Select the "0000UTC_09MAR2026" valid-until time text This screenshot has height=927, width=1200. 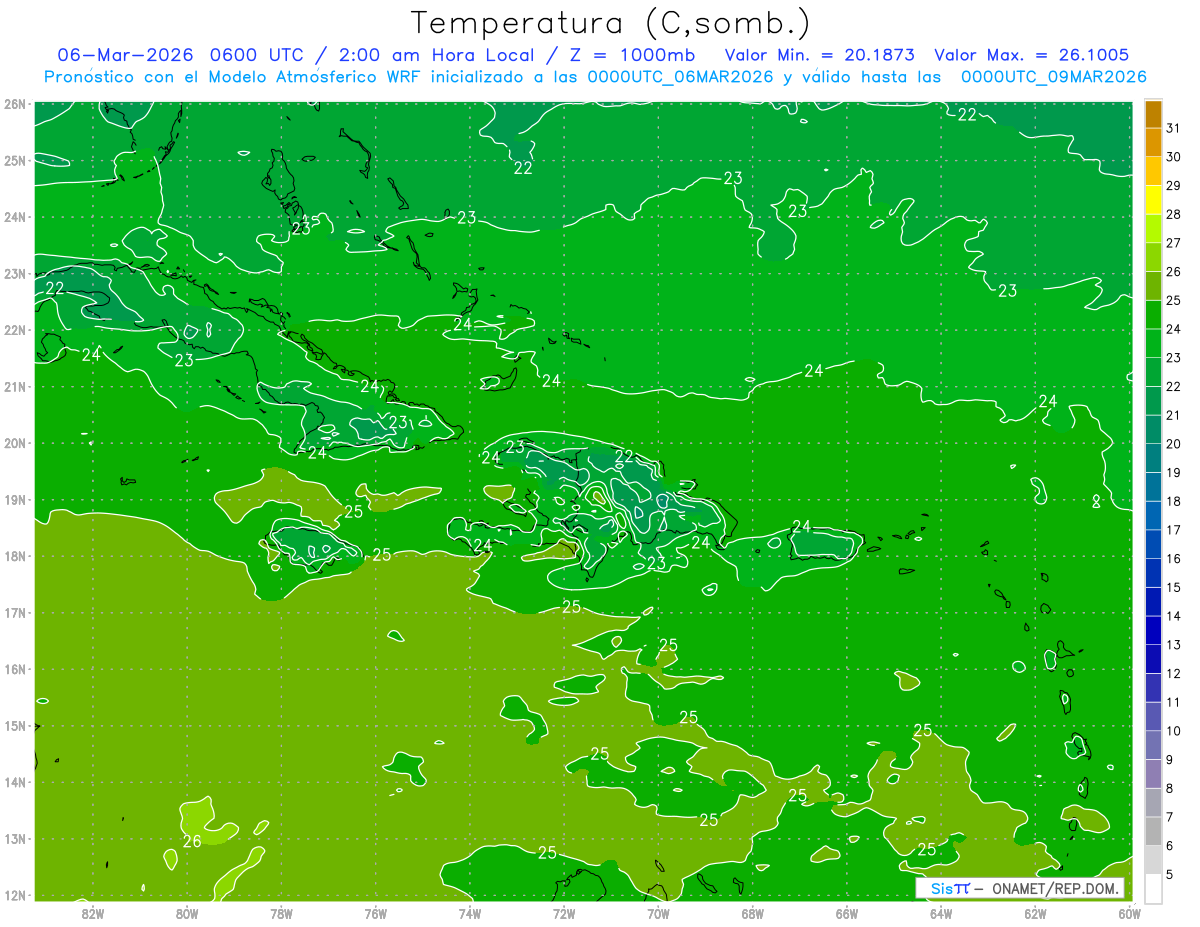pos(1053,77)
